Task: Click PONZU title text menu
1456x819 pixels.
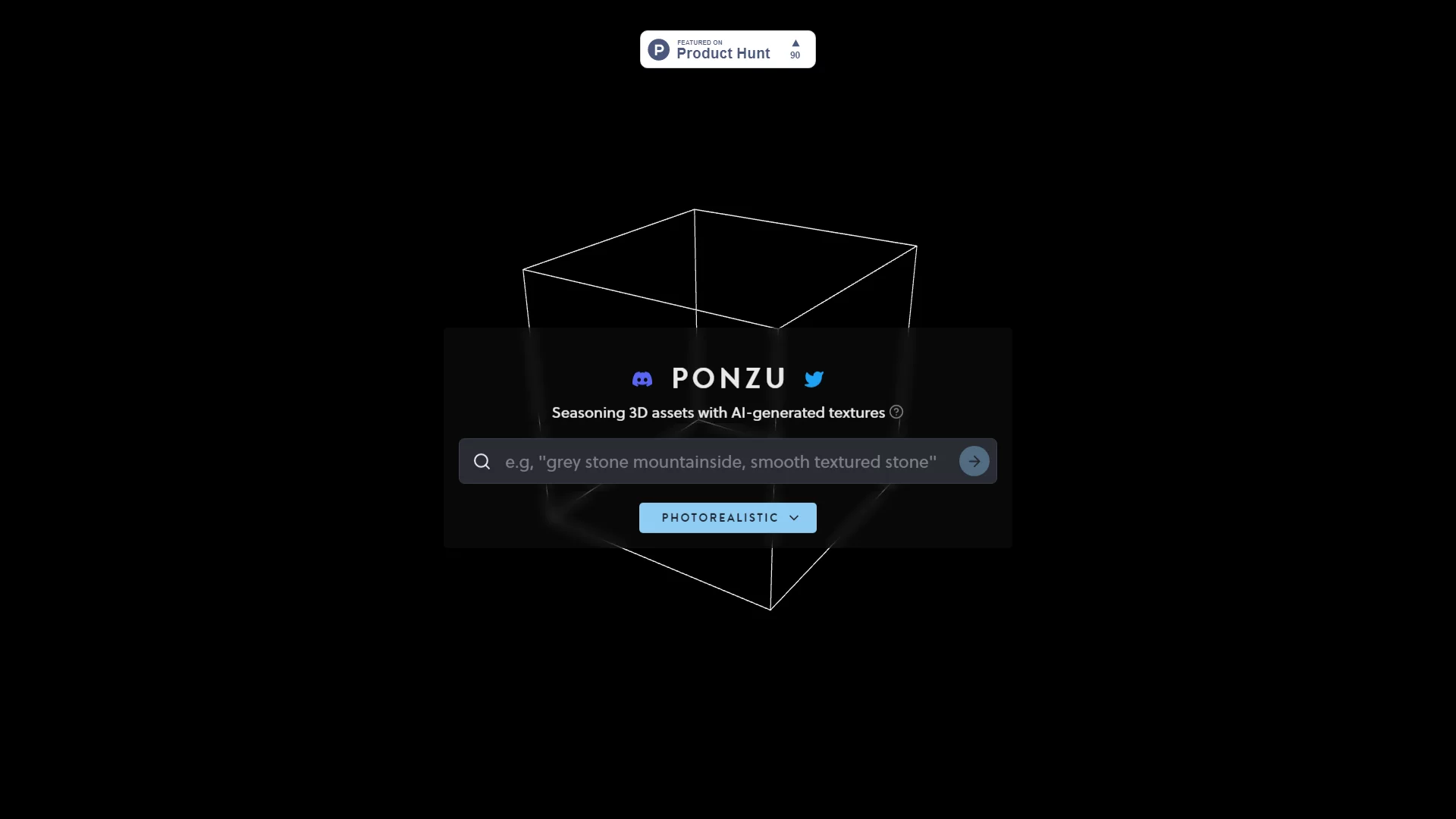Action: point(727,377)
